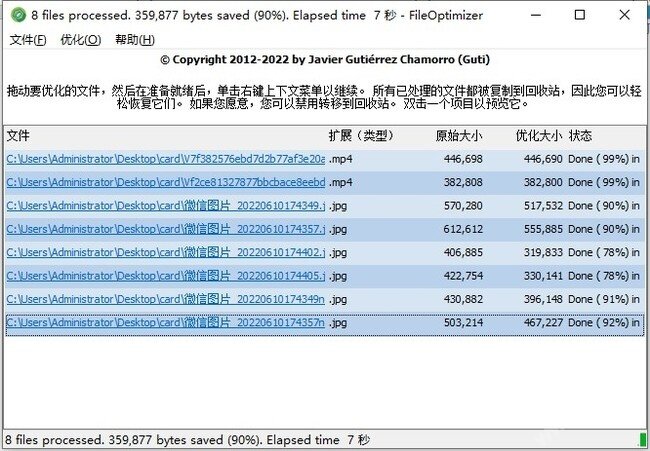This screenshot has width=650, height=451.
Task: Open the 帮助(H) menu
Action: coord(135,40)
